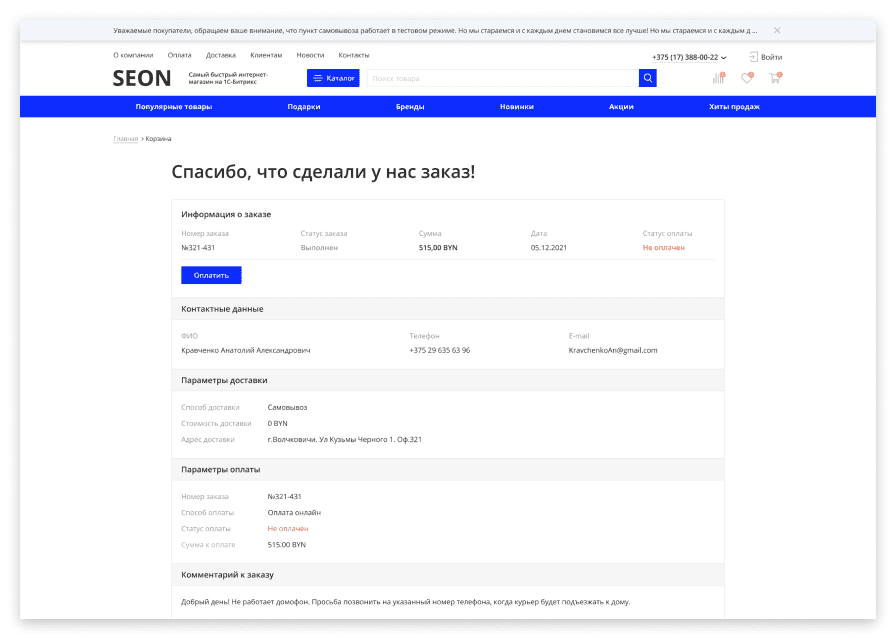Open the shopping cart icon
Screen dimensions: 896x639
pos(775,78)
